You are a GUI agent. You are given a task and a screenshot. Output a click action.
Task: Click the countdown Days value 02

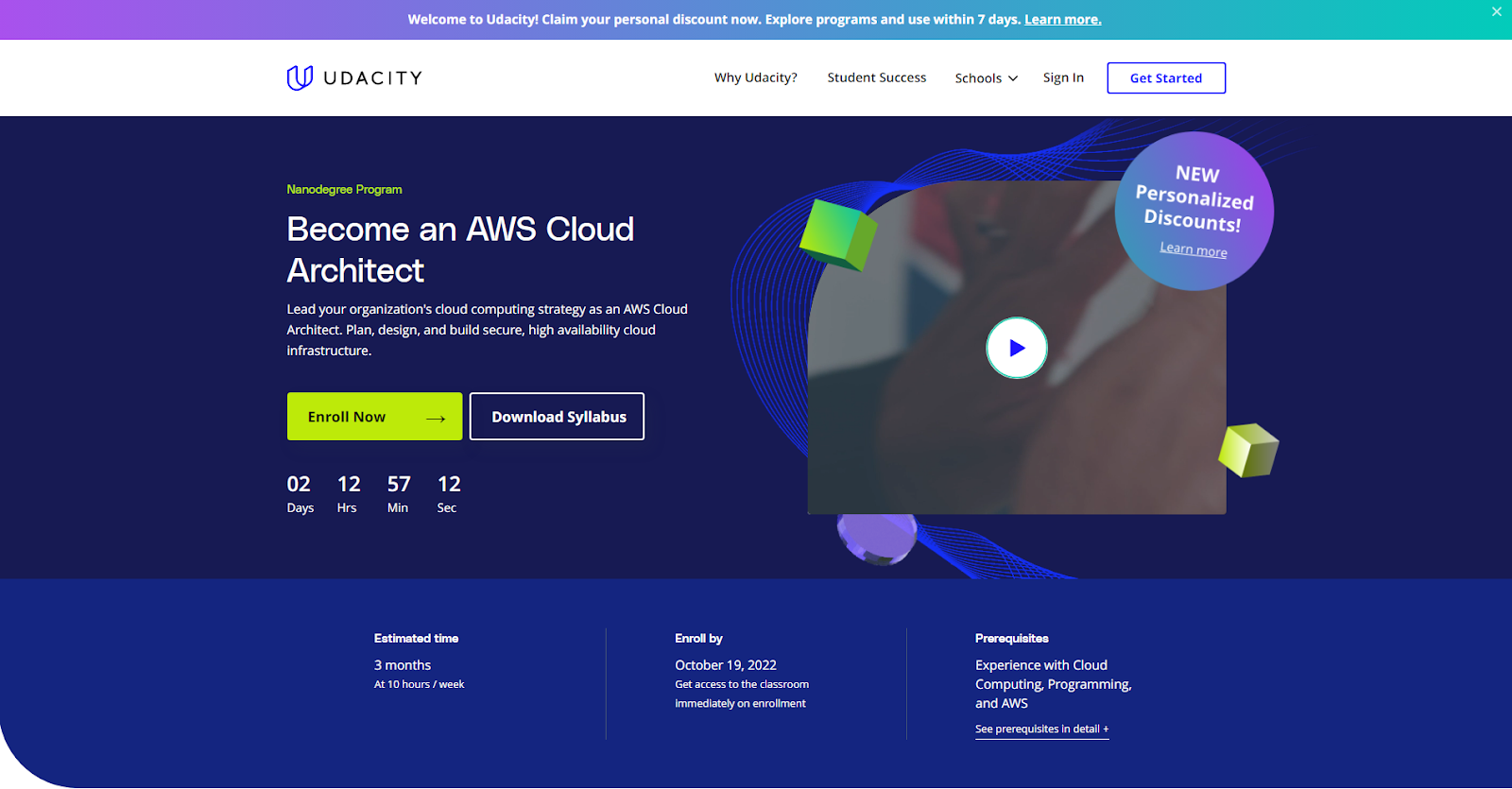coord(299,485)
